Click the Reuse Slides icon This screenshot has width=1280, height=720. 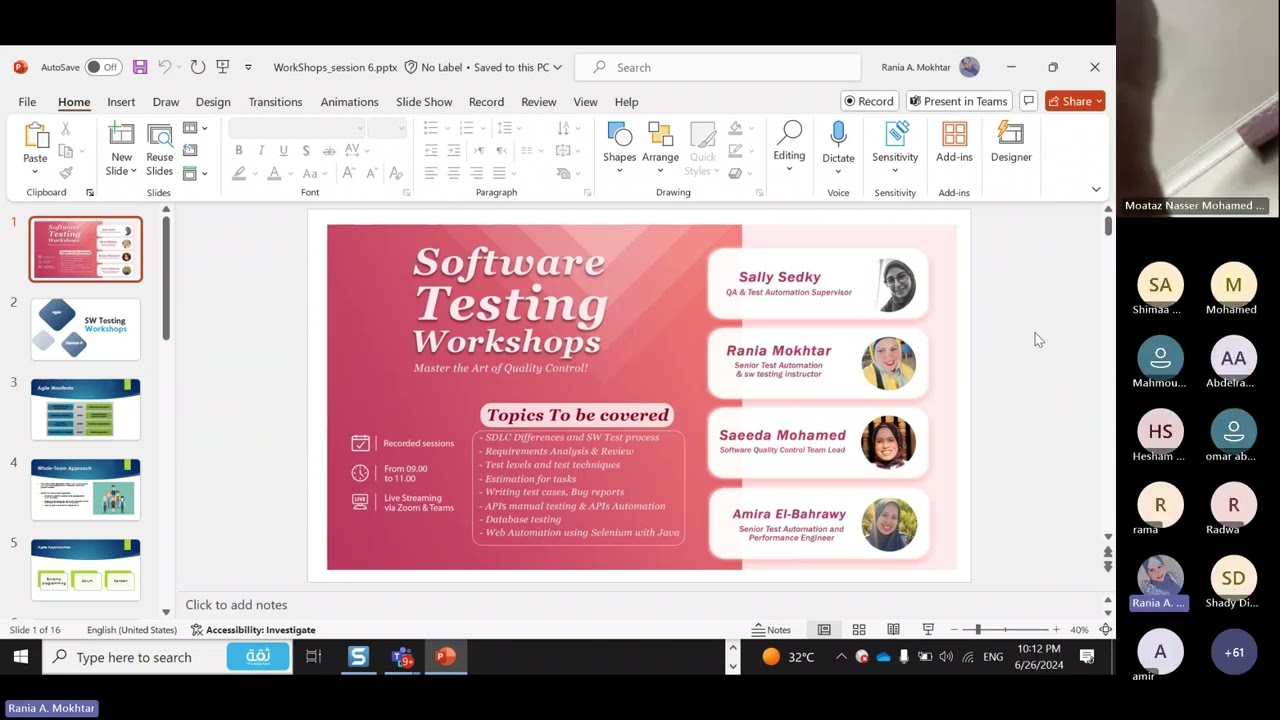(160, 136)
